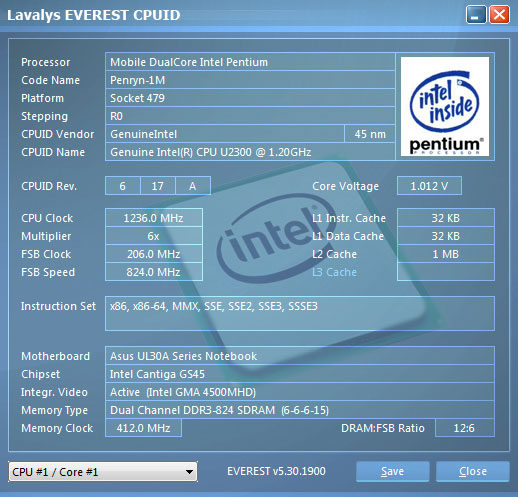Click the Instruction Set text box

[300, 313]
